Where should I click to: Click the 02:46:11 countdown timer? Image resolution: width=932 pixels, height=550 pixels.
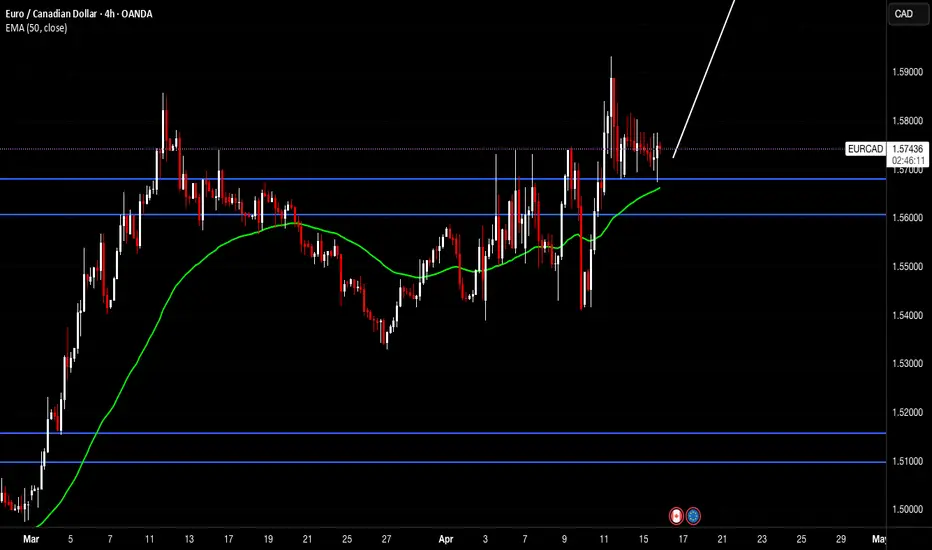(x=908, y=161)
